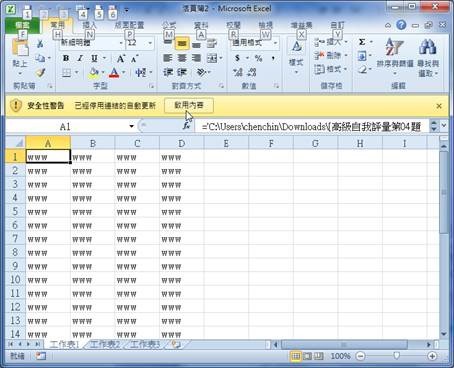Image resolution: width=454 pixels, height=368 pixels.
Task: Switch to the Formulas tab
Action: pos(169,25)
